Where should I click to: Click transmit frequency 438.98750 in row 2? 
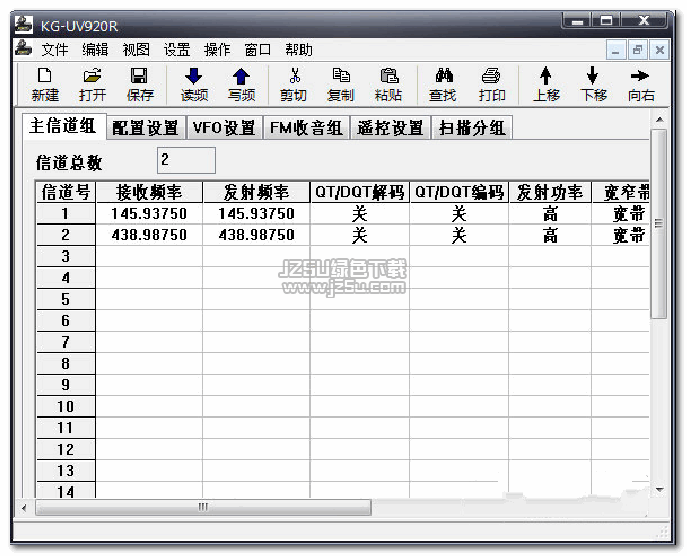pos(256,235)
